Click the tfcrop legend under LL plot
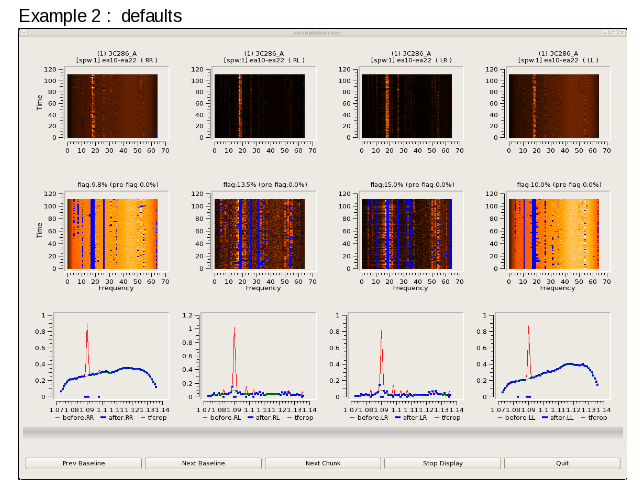 (x=593, y=418)
